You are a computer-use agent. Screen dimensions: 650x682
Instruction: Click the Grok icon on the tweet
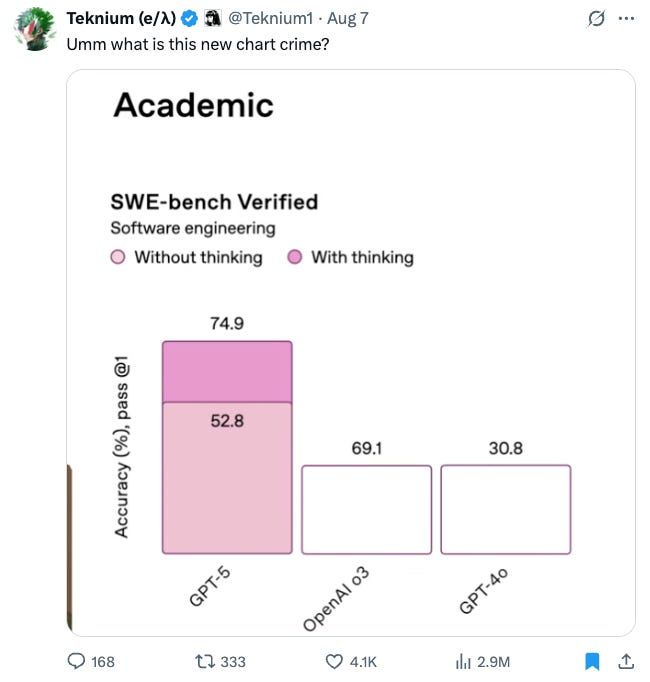596,18
